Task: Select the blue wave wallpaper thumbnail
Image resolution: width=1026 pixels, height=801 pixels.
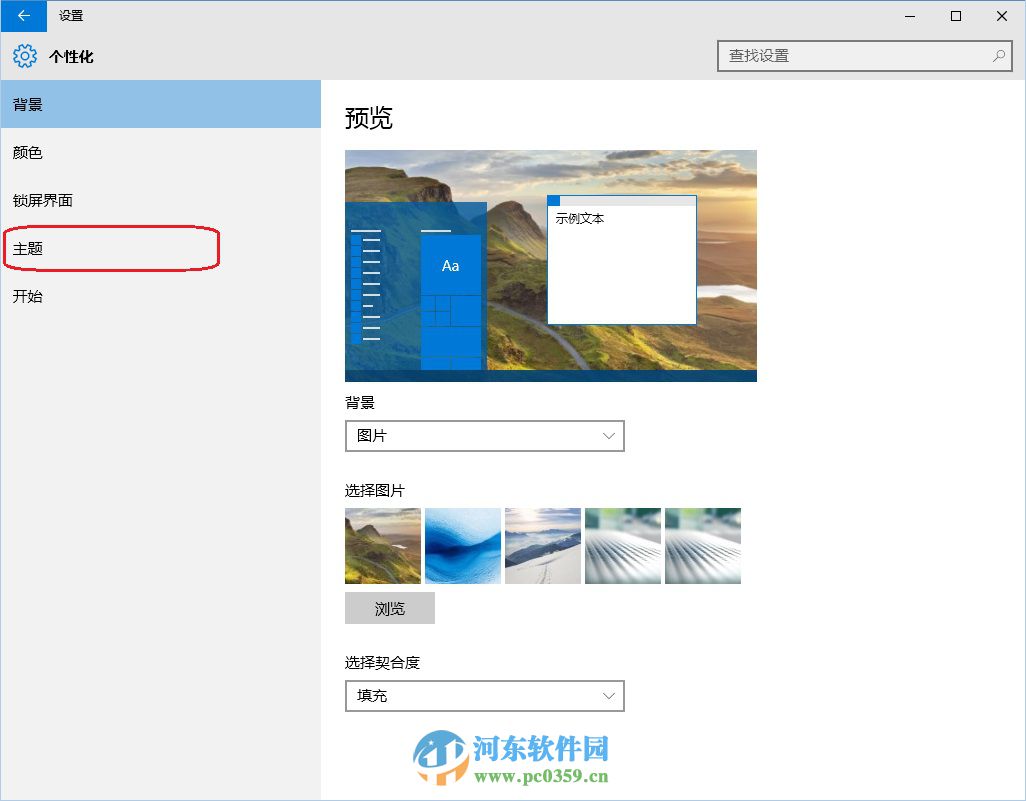Action: click(x=462, y=545)
